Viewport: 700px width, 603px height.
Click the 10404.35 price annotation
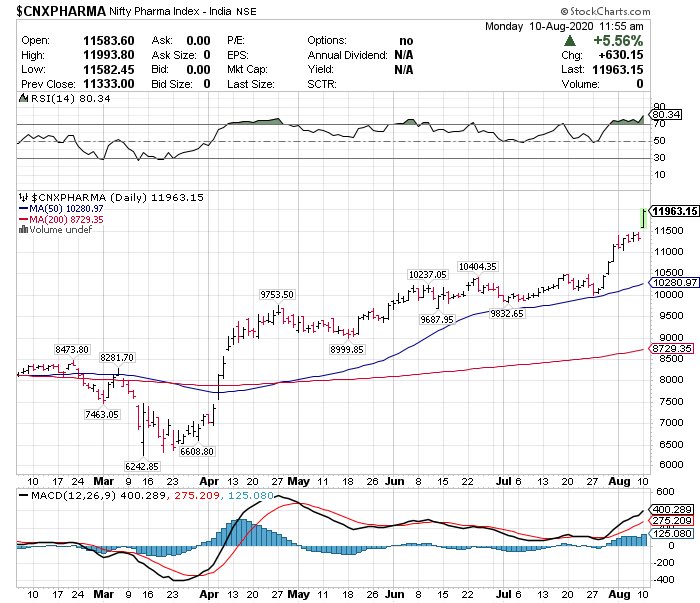478,266
